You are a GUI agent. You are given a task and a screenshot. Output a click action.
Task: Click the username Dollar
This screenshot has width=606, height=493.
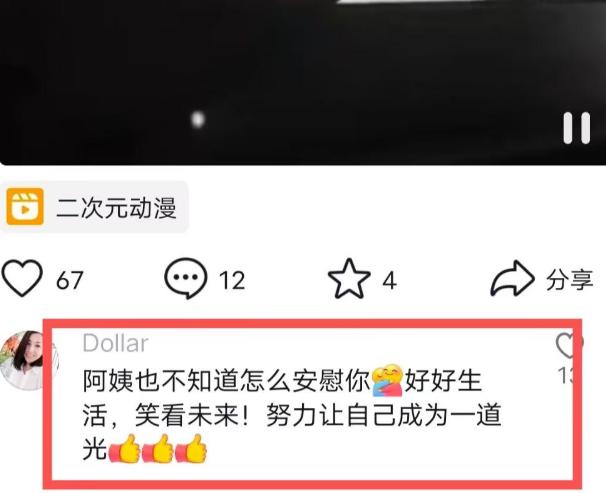[116, 343]
